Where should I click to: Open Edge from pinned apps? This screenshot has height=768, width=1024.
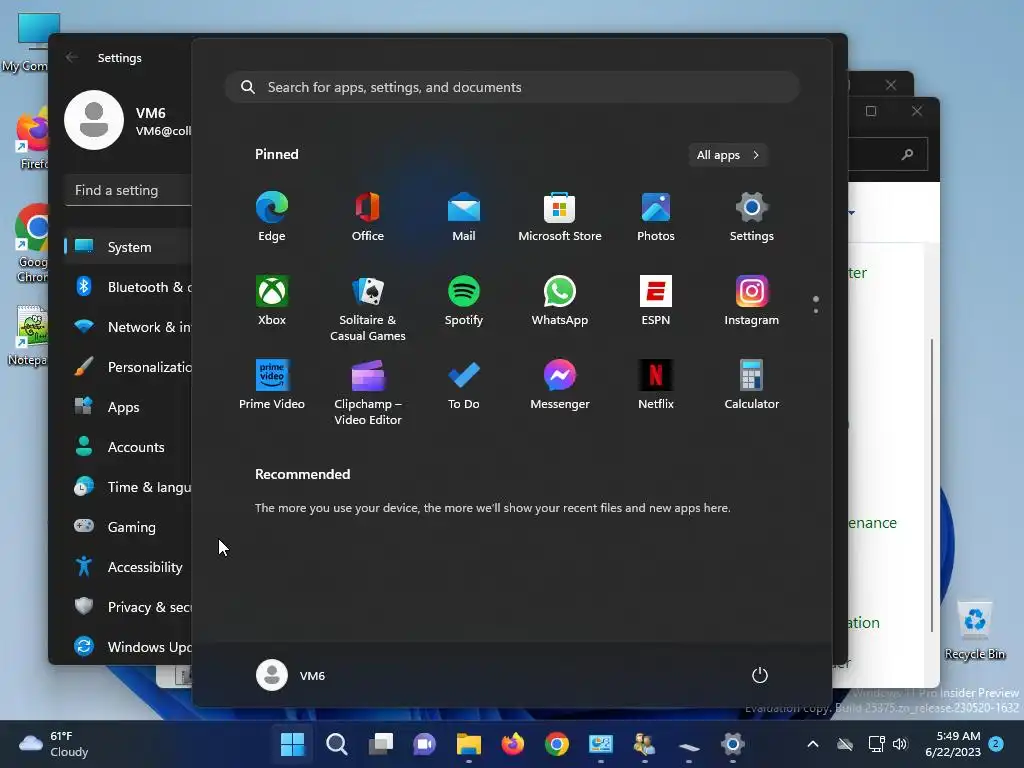coord(272,217)
